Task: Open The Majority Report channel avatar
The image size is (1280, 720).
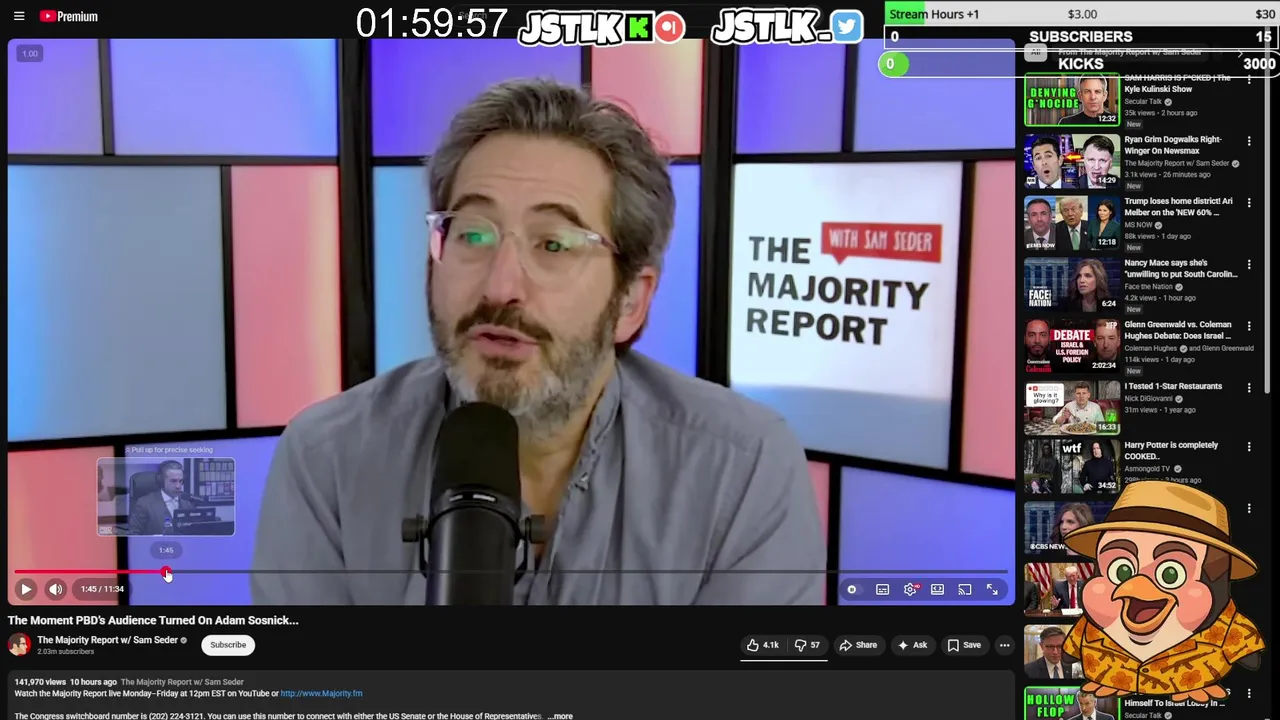Action: tap(19, 645)
